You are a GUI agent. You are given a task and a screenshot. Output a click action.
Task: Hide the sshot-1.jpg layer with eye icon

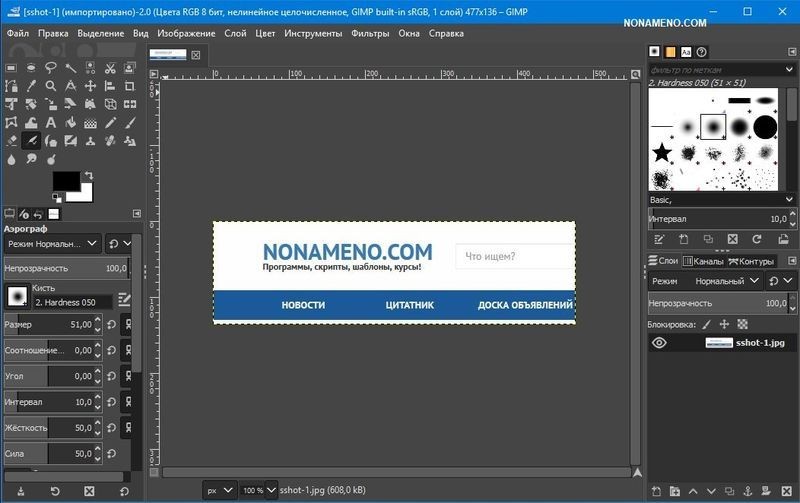[659, 342]
